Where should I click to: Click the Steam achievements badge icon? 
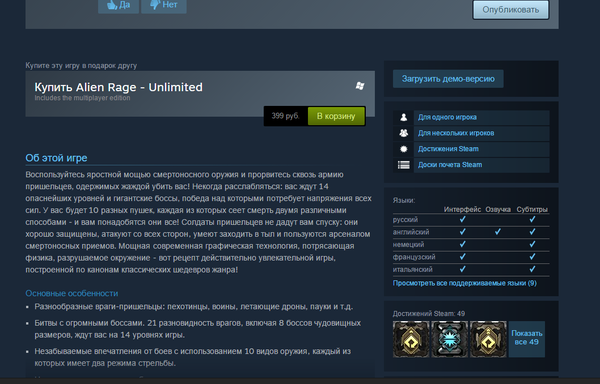[403, 149]
